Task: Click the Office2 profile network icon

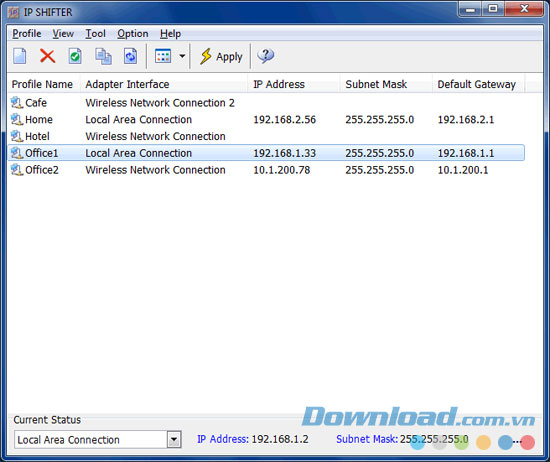Action: click(17, 170)
